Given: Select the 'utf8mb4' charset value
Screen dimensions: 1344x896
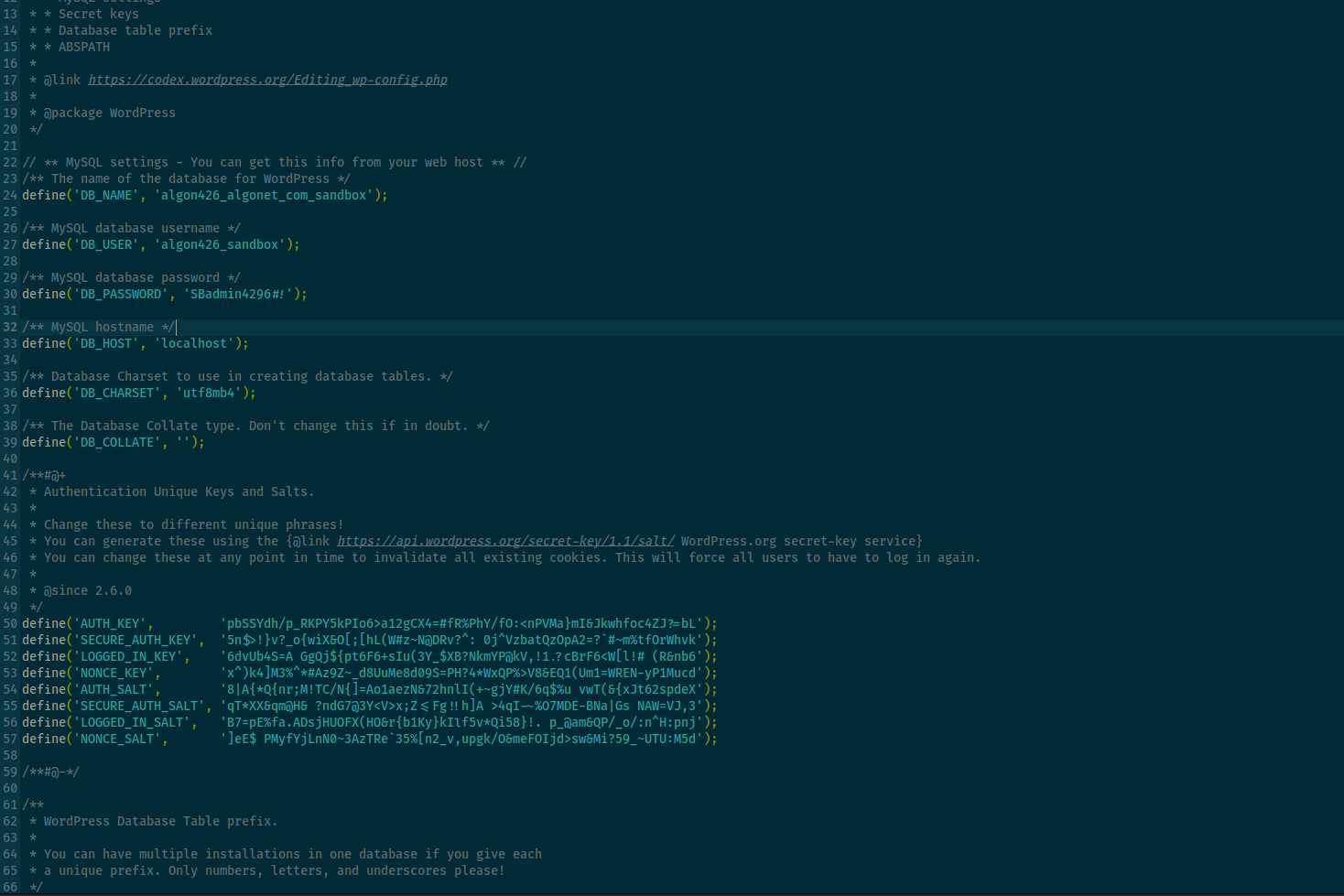Looking at the screenshot, I should click(209, 393).
